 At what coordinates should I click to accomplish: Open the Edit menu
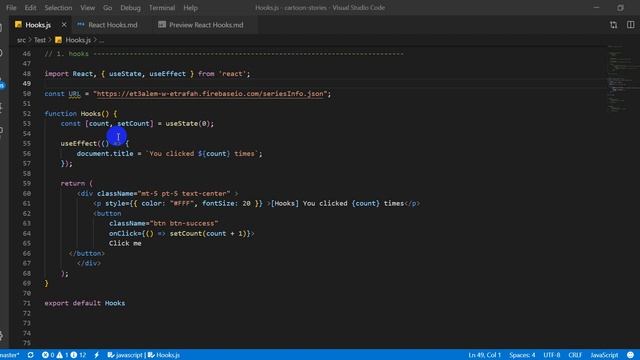click(x=30, y=8)
